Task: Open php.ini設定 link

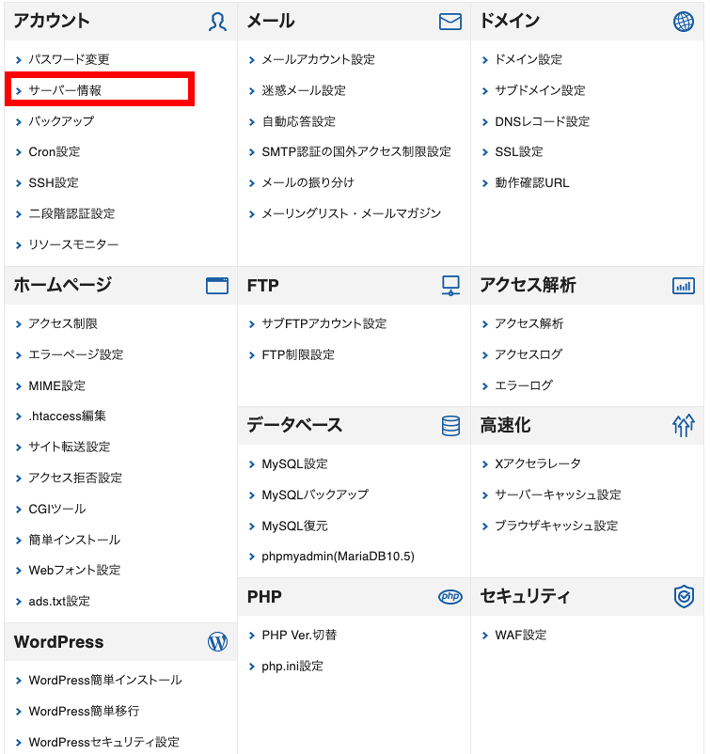Action: point(292,666)
